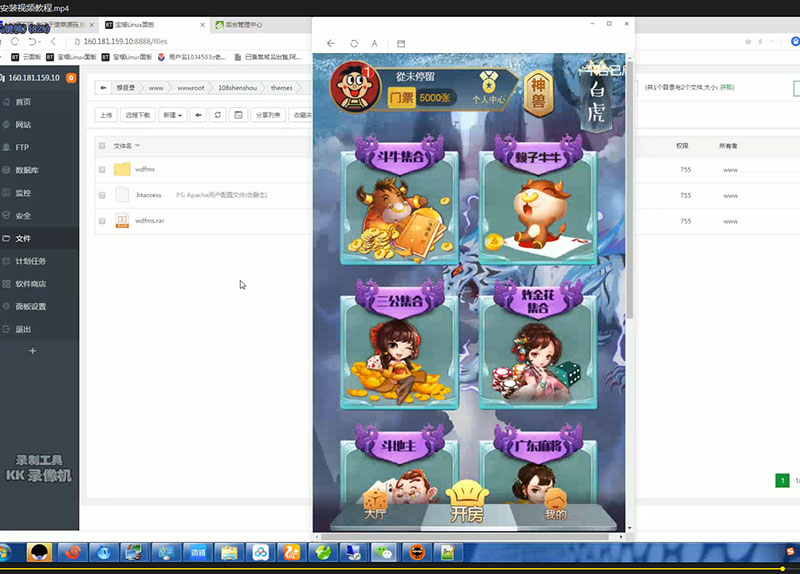Open 计划任务 in the sidebar
Image resolution: width=800 pixels, height=574 pixels.
click(31, 261)
